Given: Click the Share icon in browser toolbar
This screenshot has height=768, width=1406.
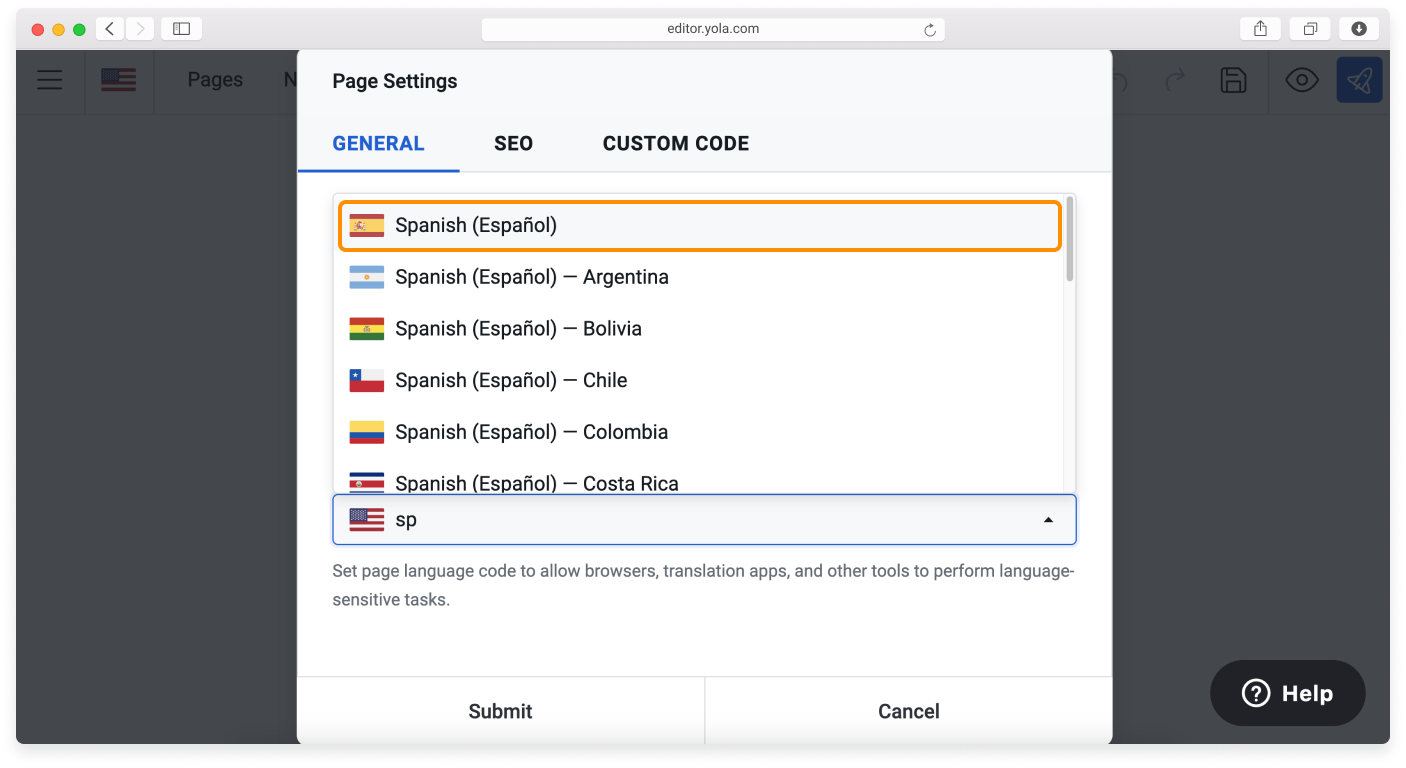Looking at the screenshot, I should pyautogui.click(x=1259, y=28).
